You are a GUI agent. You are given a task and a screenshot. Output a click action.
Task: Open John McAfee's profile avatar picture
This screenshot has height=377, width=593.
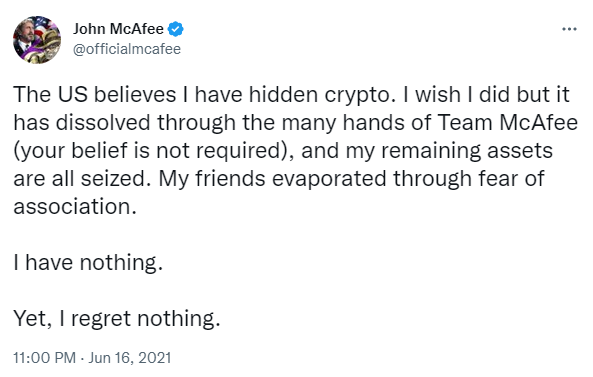tap(37, 40)
